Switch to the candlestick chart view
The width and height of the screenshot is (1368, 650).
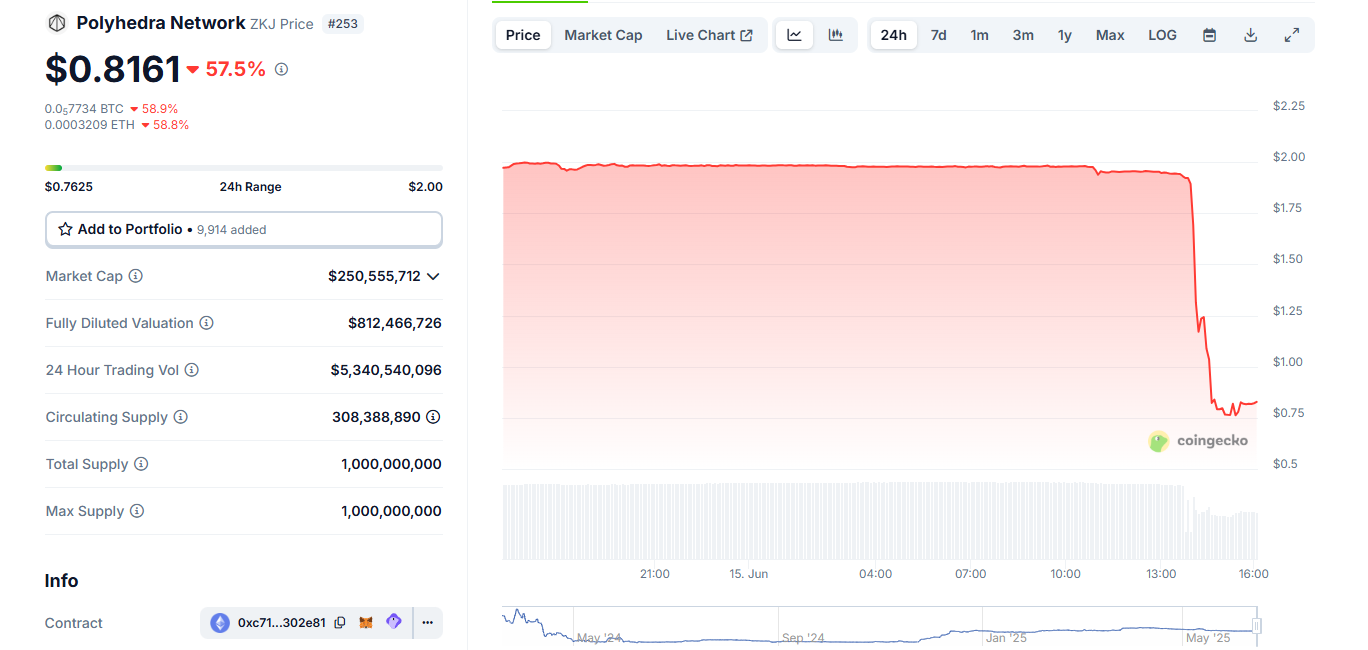tap(836, 35)
